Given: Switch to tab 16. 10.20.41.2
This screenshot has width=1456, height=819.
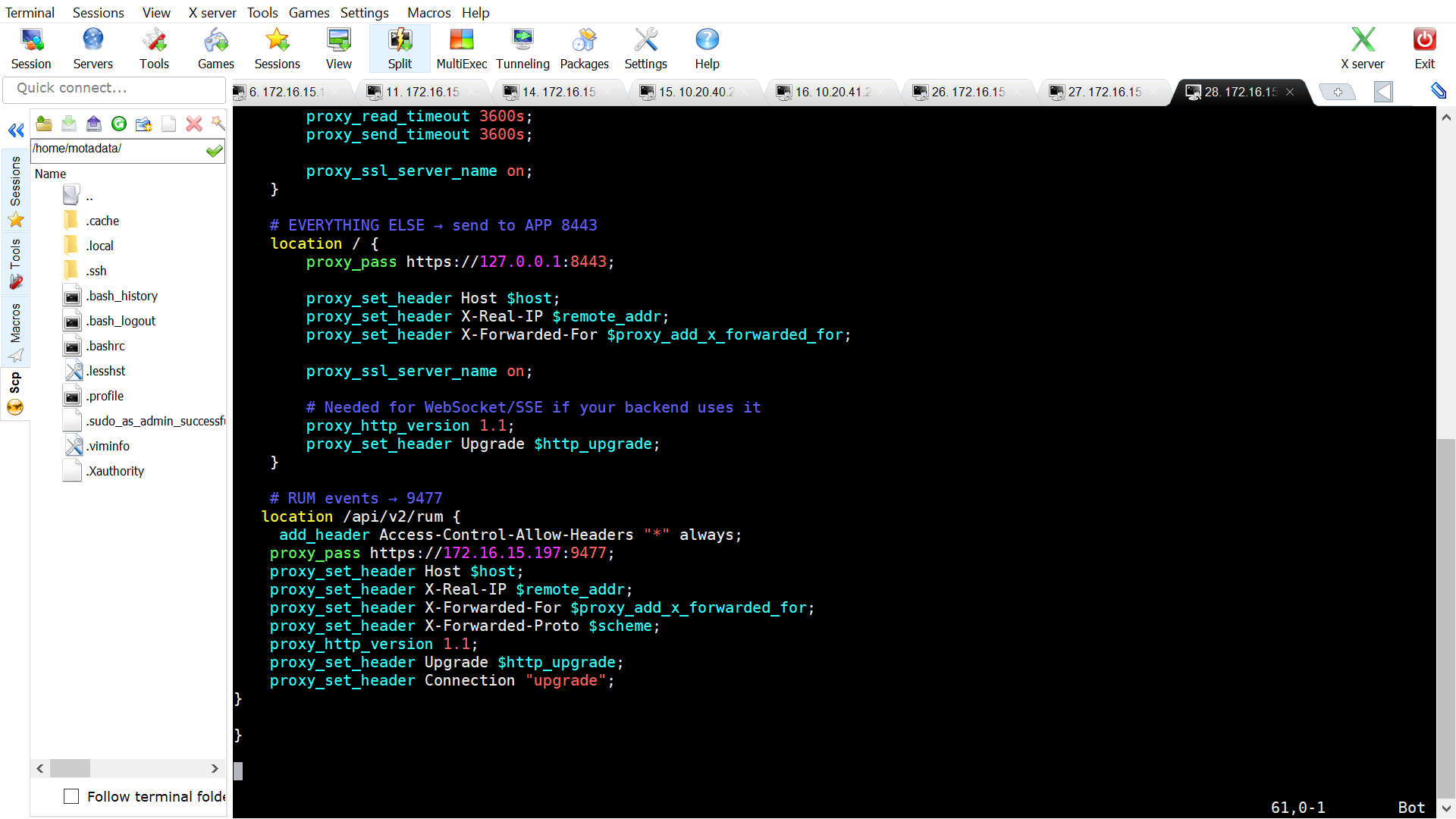Looking at the screenshot, I should click(832, 92).
